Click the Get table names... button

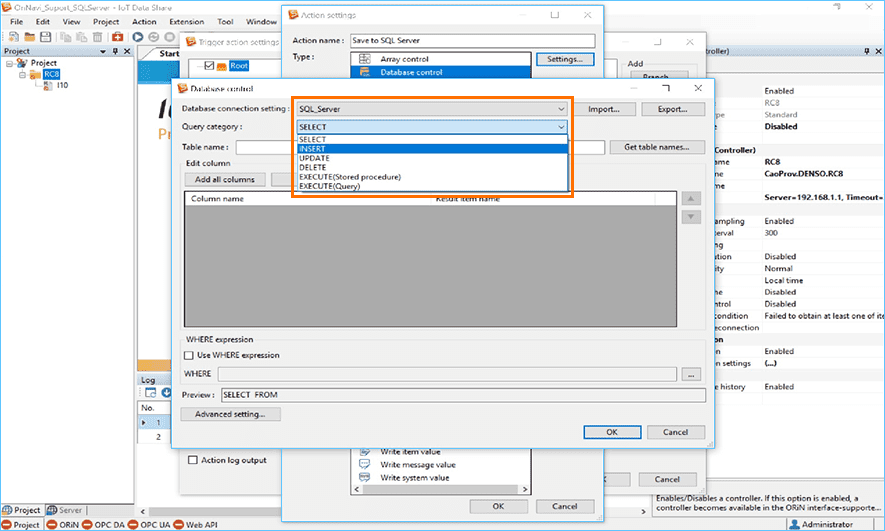(x=657, y=147)
